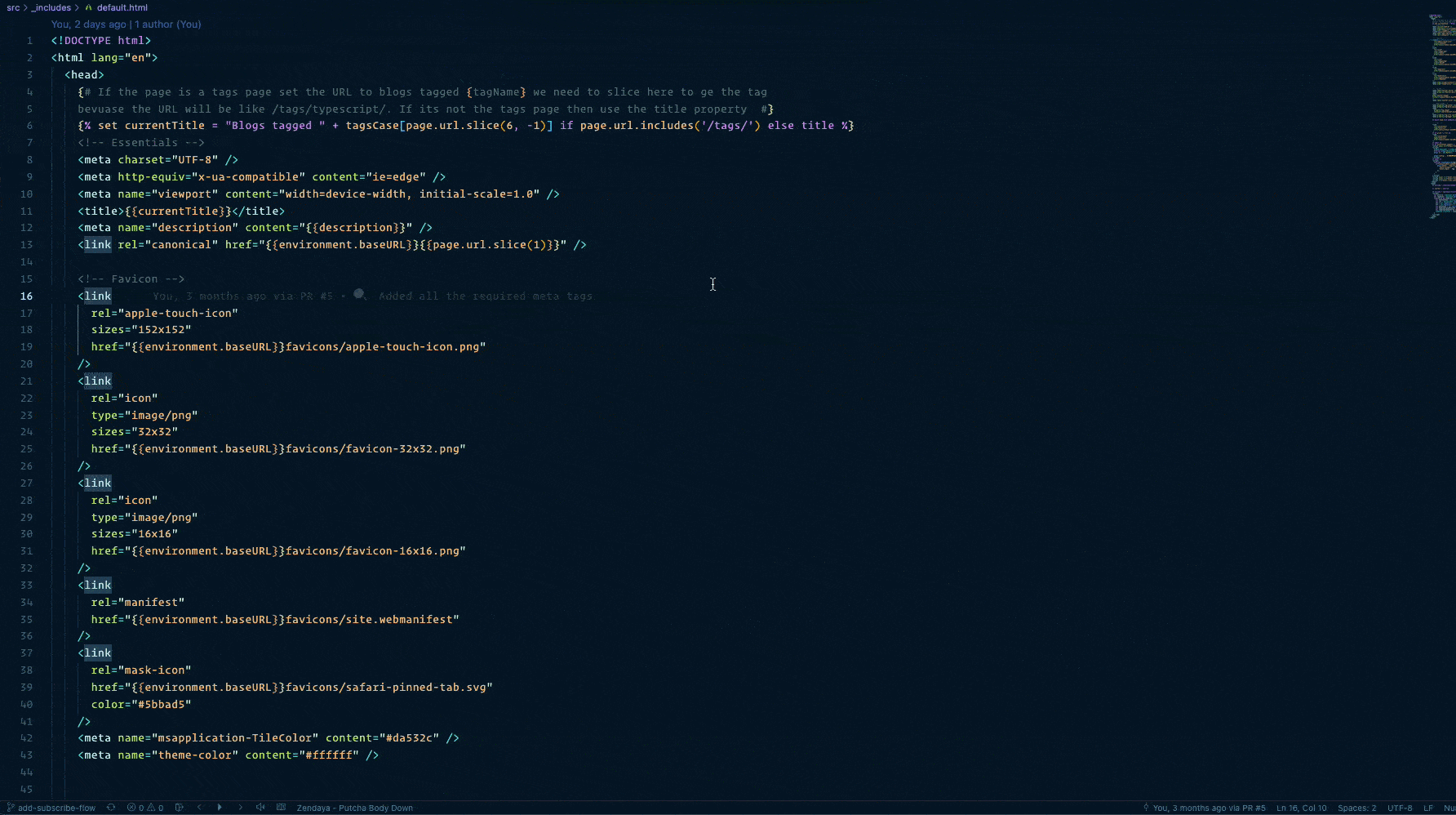The height and width of the screenshot is (815, 1456).
Task: Click the source control branch icon
Action: (x=10, y=808)
